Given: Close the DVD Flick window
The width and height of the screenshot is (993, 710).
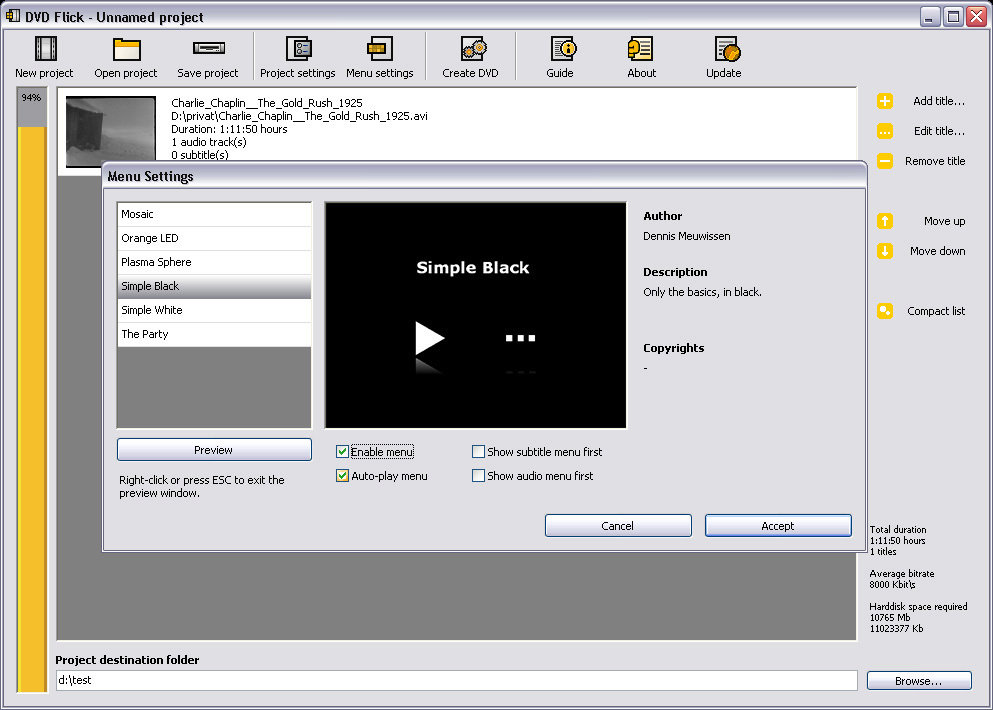Looking at the screenshot, I should [977, 16].
